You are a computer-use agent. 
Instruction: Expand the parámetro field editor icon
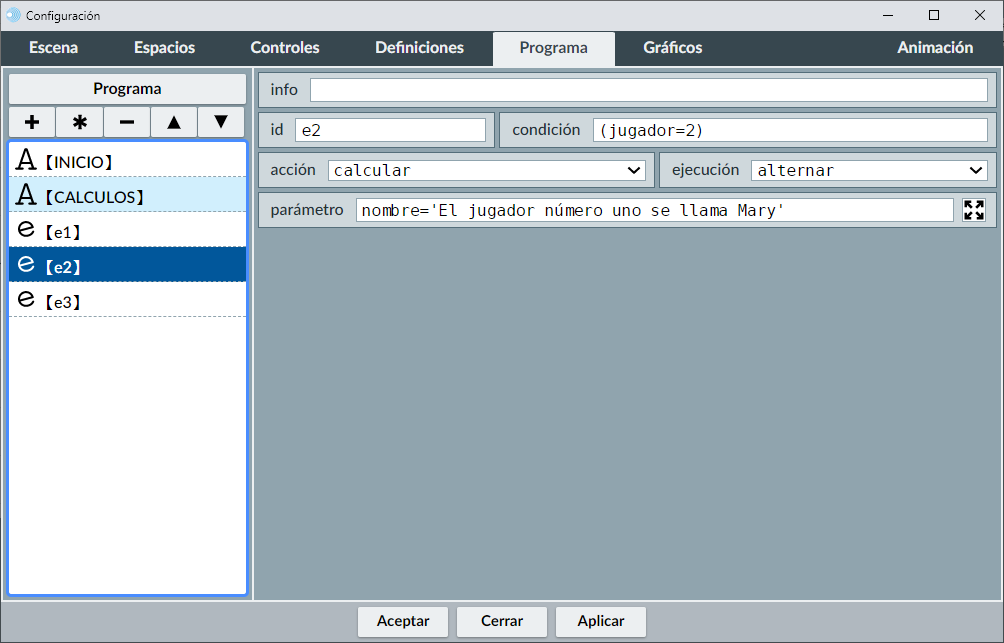point(973,210)
